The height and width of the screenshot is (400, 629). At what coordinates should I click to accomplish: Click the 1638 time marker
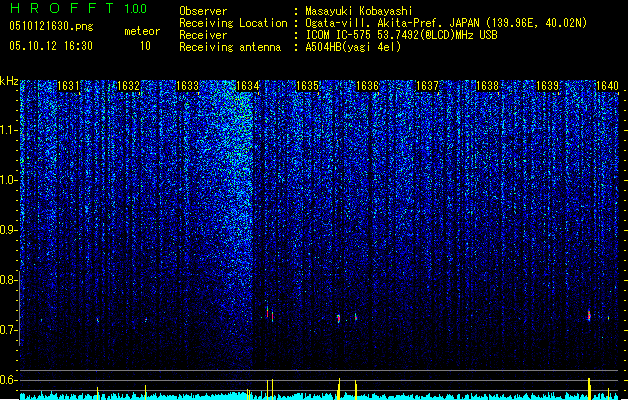[x=487, y=86]
